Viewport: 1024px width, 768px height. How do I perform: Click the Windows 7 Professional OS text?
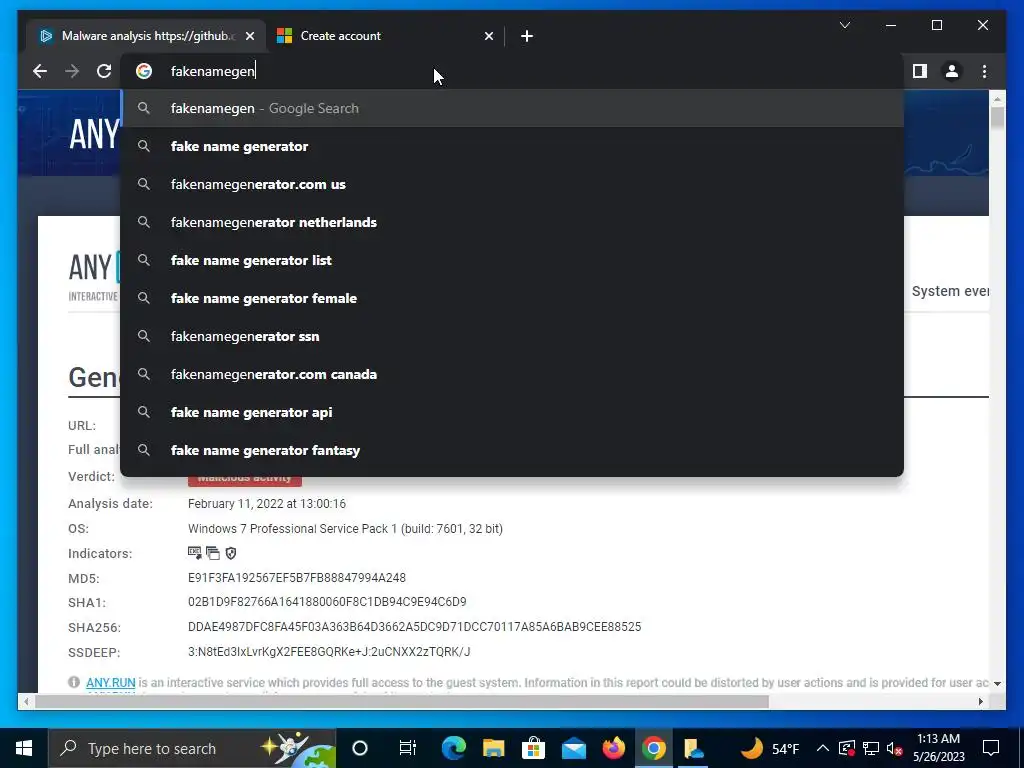tap(345, 528)
